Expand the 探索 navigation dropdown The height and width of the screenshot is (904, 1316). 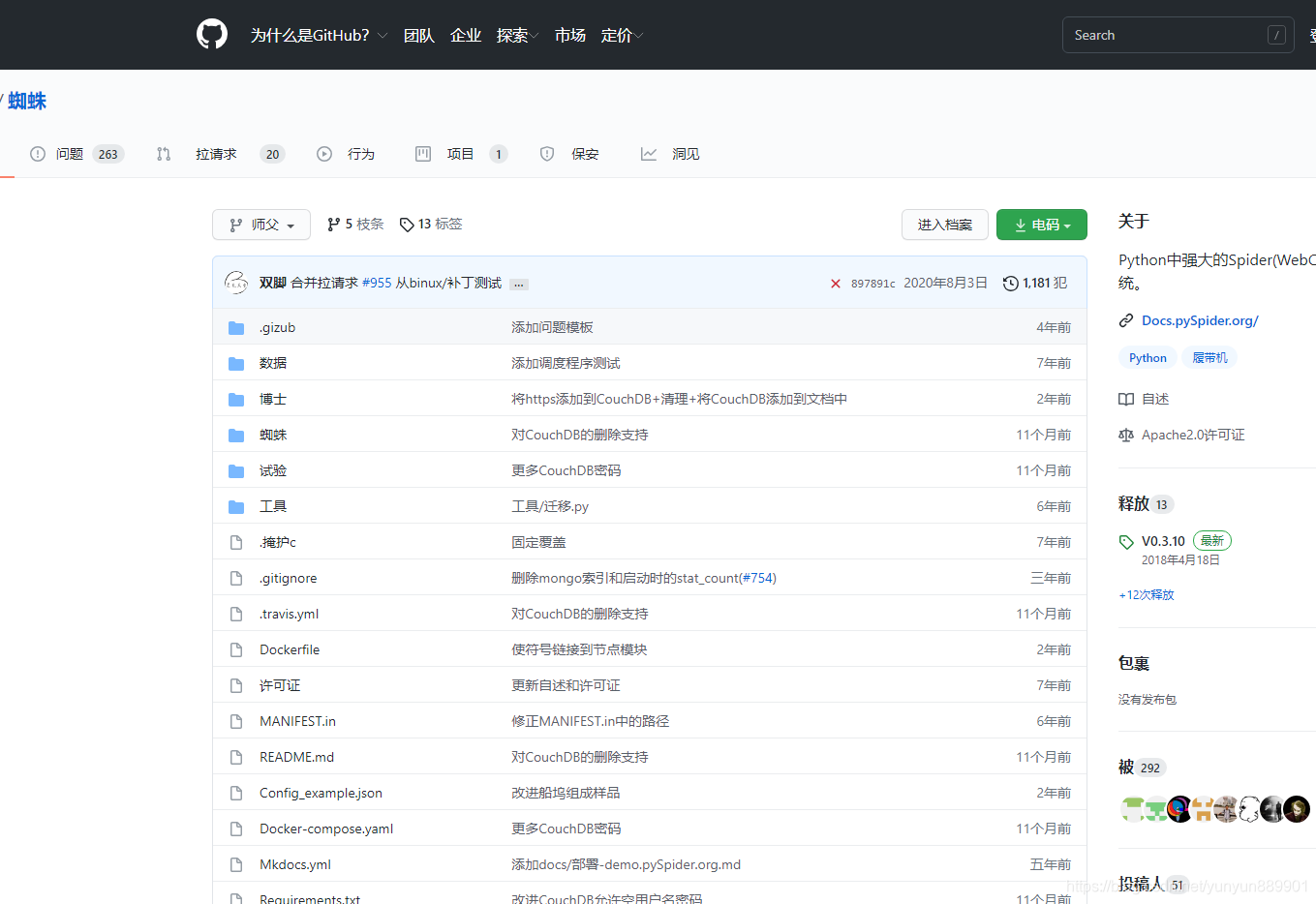[x=518, y=35]
